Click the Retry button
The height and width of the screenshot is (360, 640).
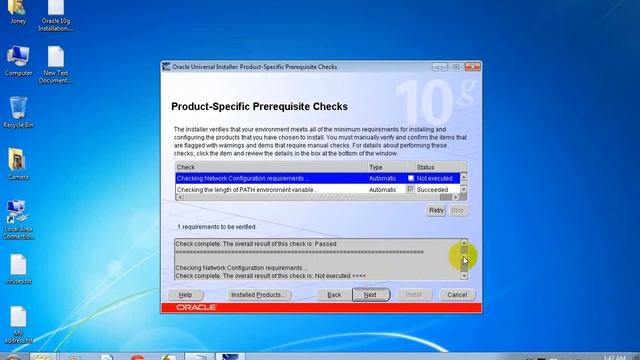(x=436, y=210)
